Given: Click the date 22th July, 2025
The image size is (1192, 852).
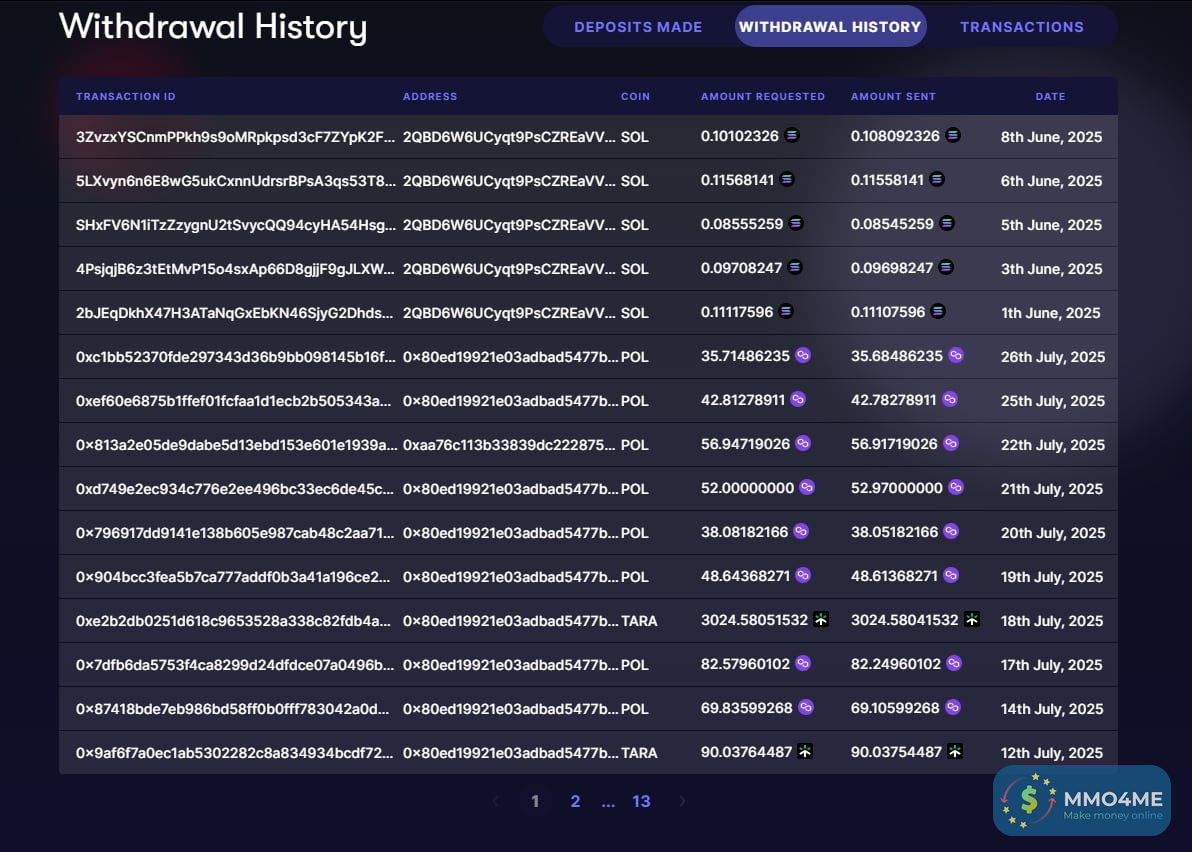Looking at the screenshot, I should [x=1052, y=445].
